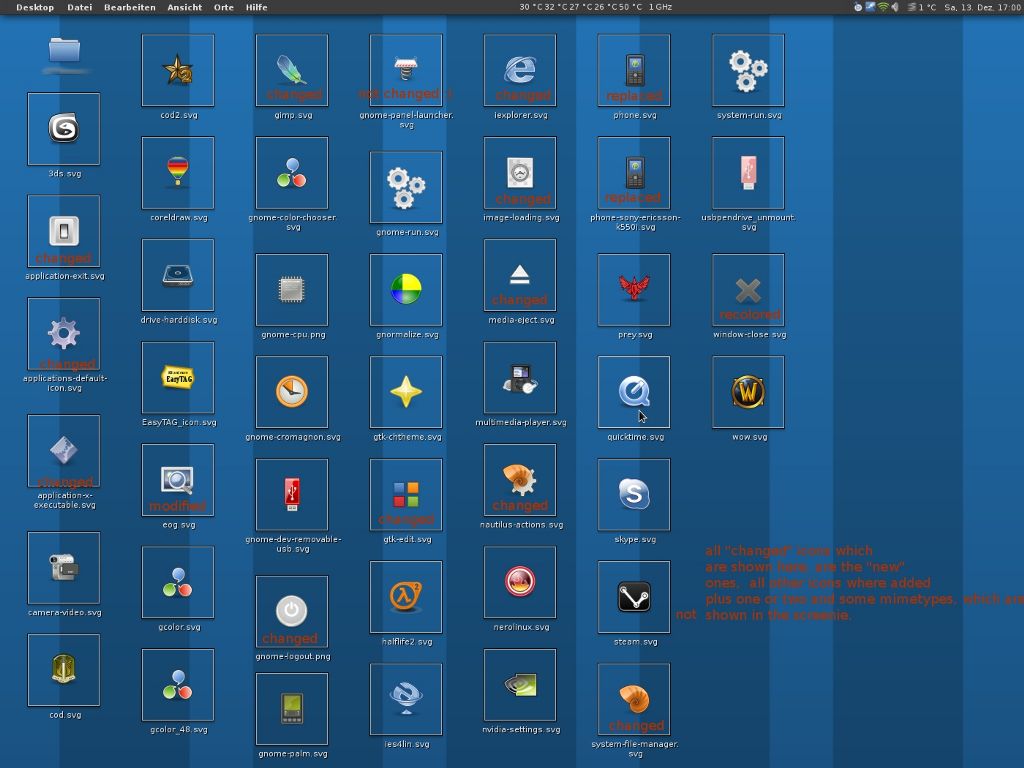
Task: Open the wireless network tray icon
Action: coord(883,7)
